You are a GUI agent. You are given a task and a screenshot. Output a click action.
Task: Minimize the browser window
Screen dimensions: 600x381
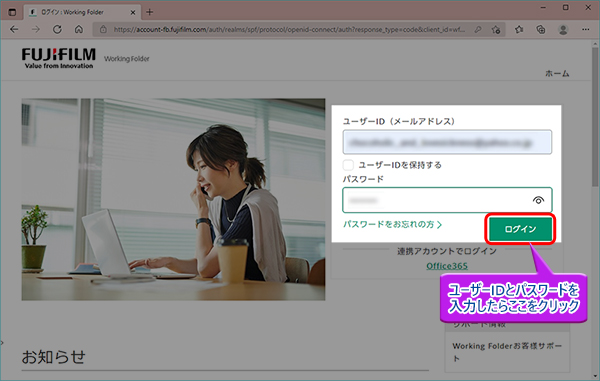[x=543, y=8]
